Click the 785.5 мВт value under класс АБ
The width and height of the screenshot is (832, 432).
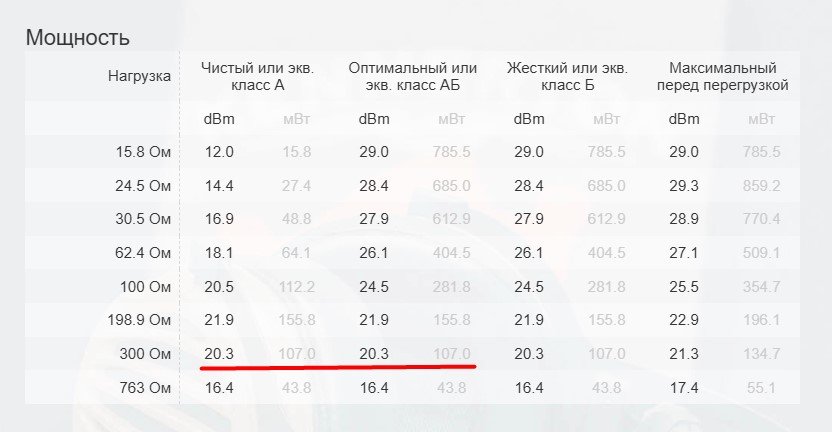click(452, 152)
